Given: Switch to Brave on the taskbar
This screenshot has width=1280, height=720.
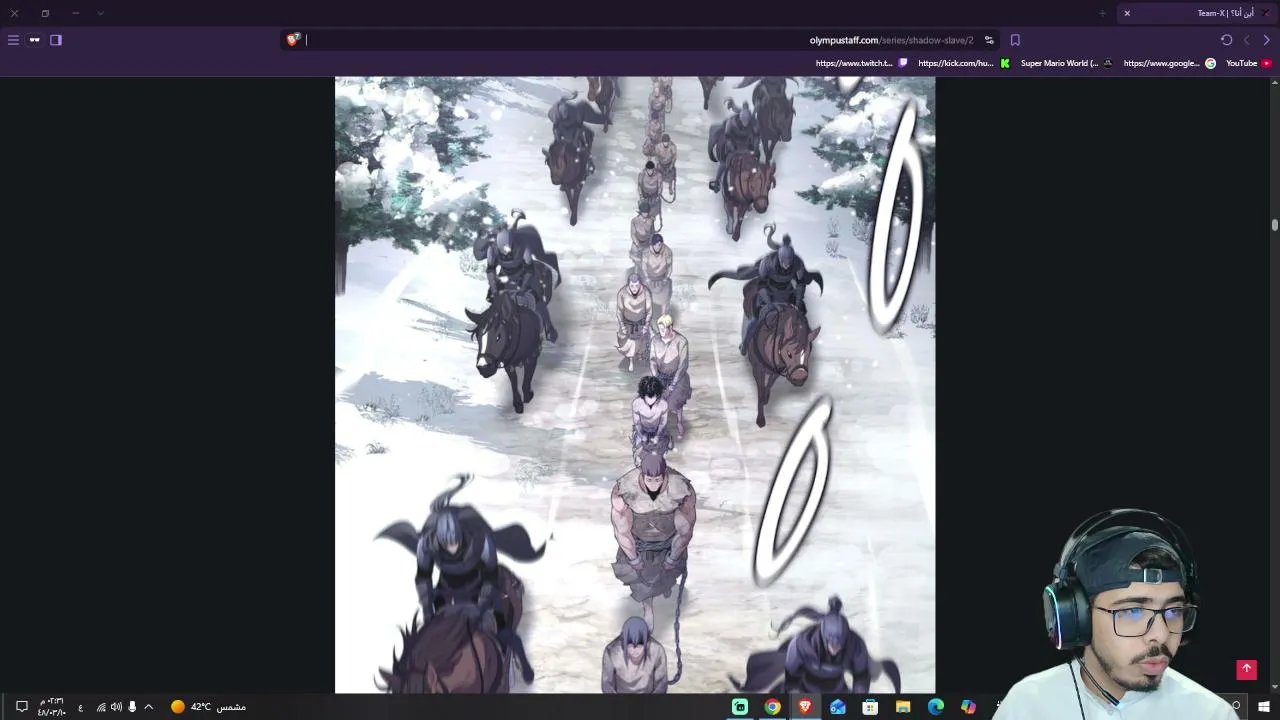Looking at the screenshot, I should [805, 707].
